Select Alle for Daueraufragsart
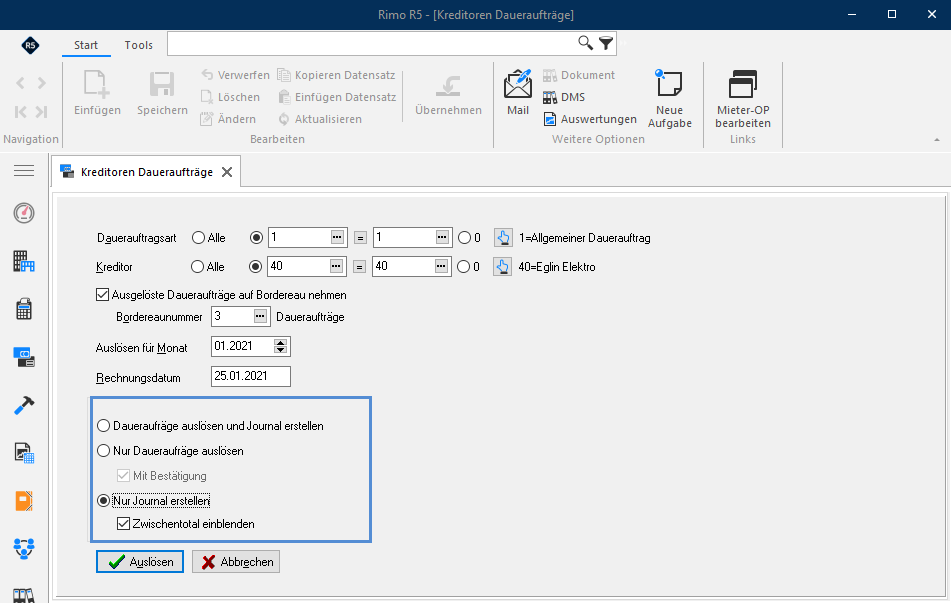 [x=198, y=238]
